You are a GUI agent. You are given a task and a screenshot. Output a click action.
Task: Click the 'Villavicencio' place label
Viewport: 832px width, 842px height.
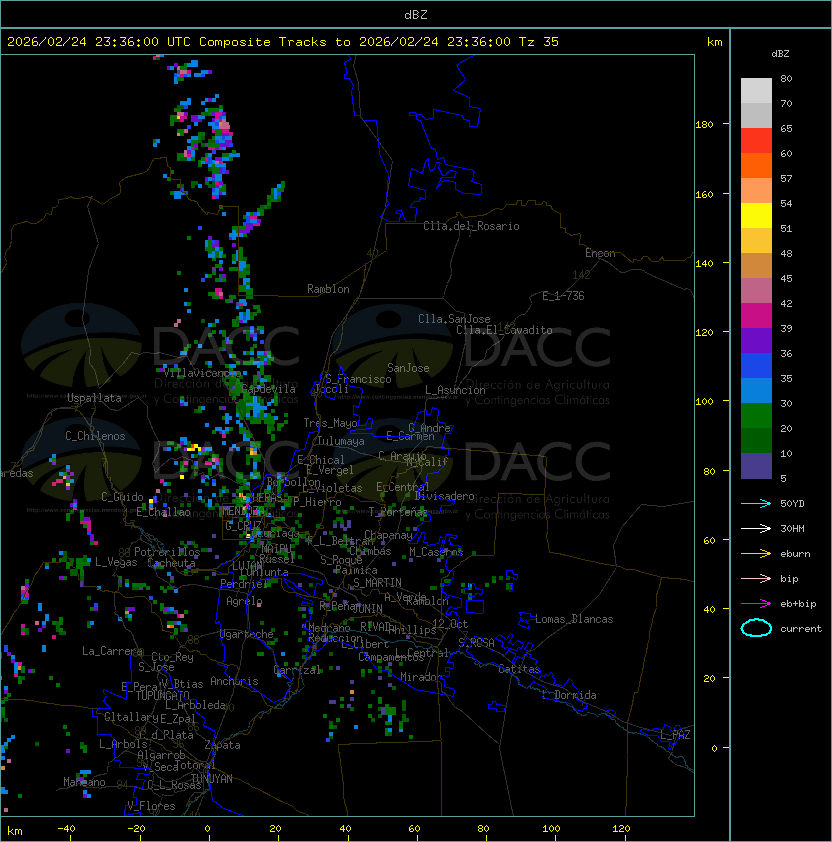[x=202, y=373]
